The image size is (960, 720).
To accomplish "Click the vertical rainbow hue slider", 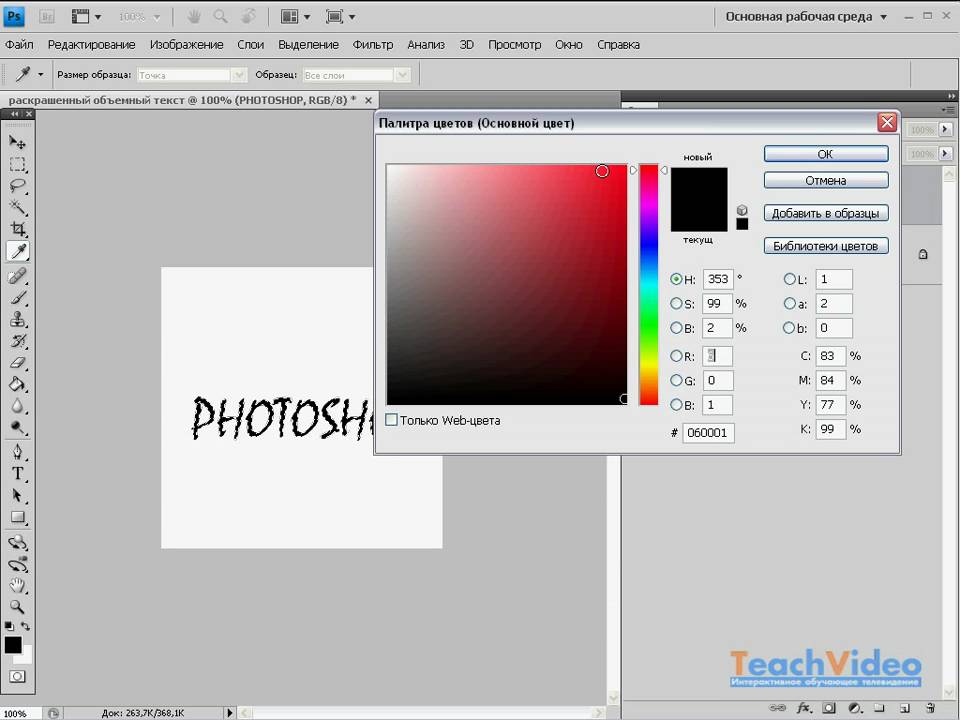I will coord(648,284).
